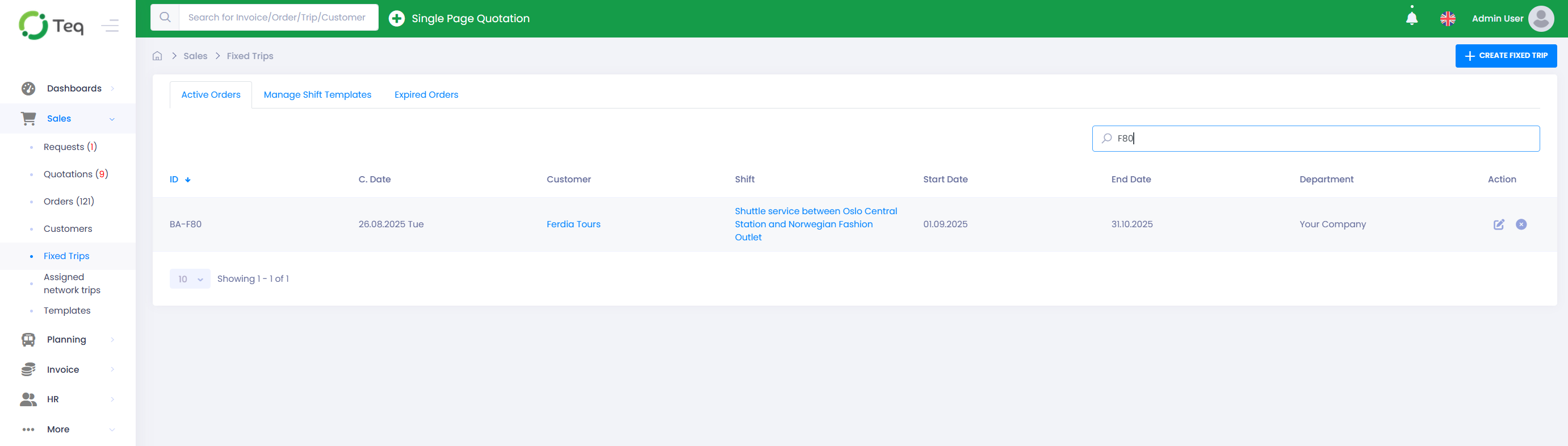Open Fixed Trips in sidebar
The image size is (1568, 446).
[x=66, y=256]
